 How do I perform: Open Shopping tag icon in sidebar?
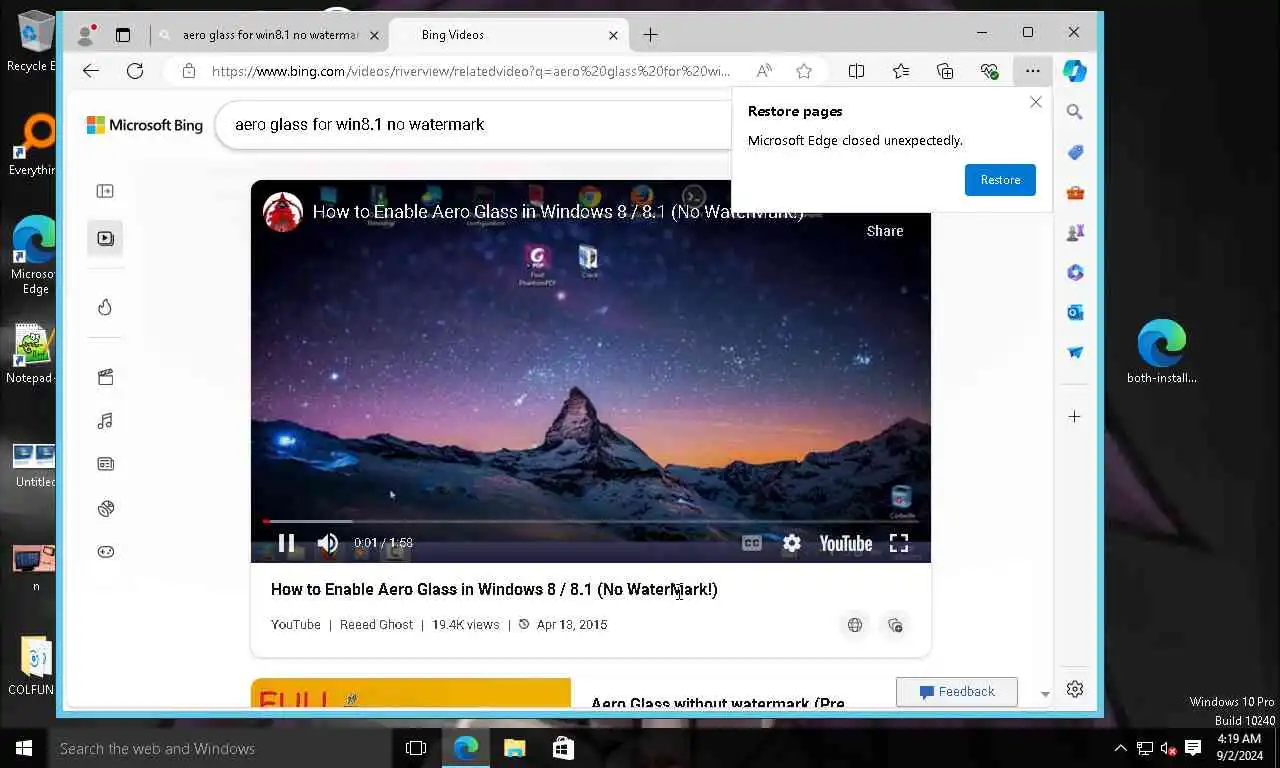(x=1075, y=152)
